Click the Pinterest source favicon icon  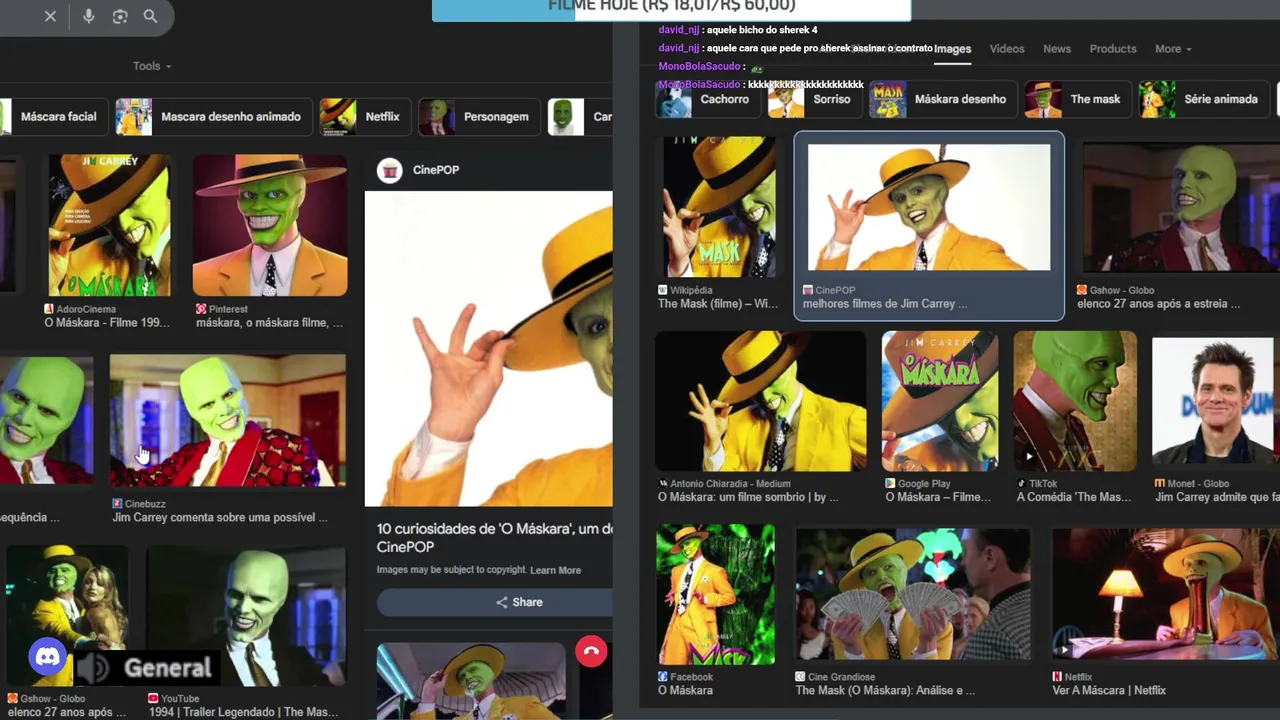(201, 309)
